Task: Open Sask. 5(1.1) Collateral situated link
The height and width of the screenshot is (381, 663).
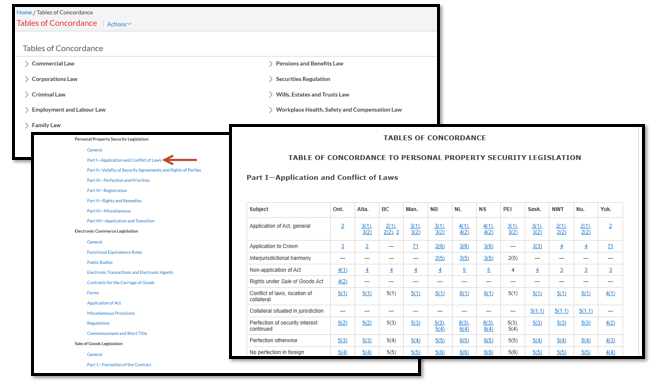Action: [537, 311]
